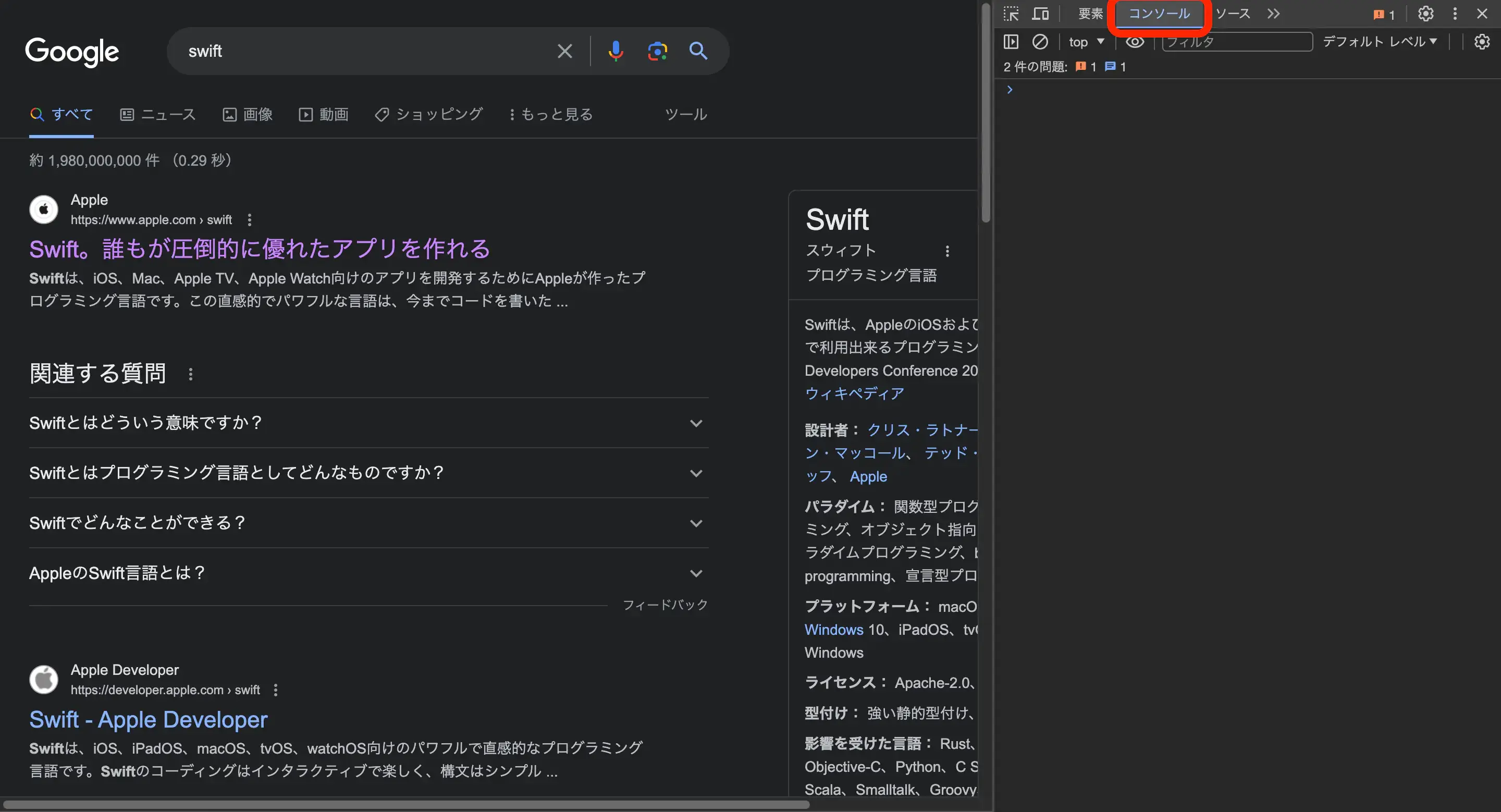Click the フィードバック link
The height and width of the screenshot is (812, 1501).
(x=665, y=605)
